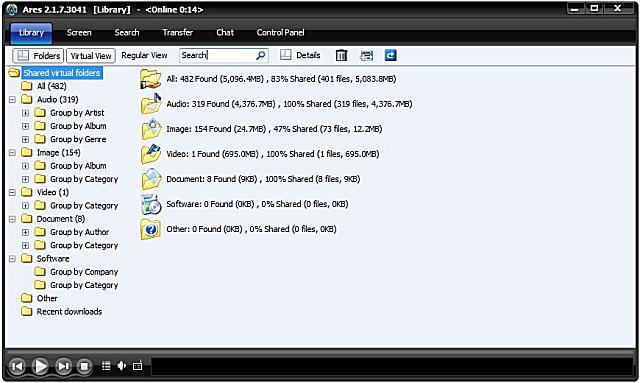640x383 pixels.
Task: Expand Group by Author under Document
Action: click(25, 232)
